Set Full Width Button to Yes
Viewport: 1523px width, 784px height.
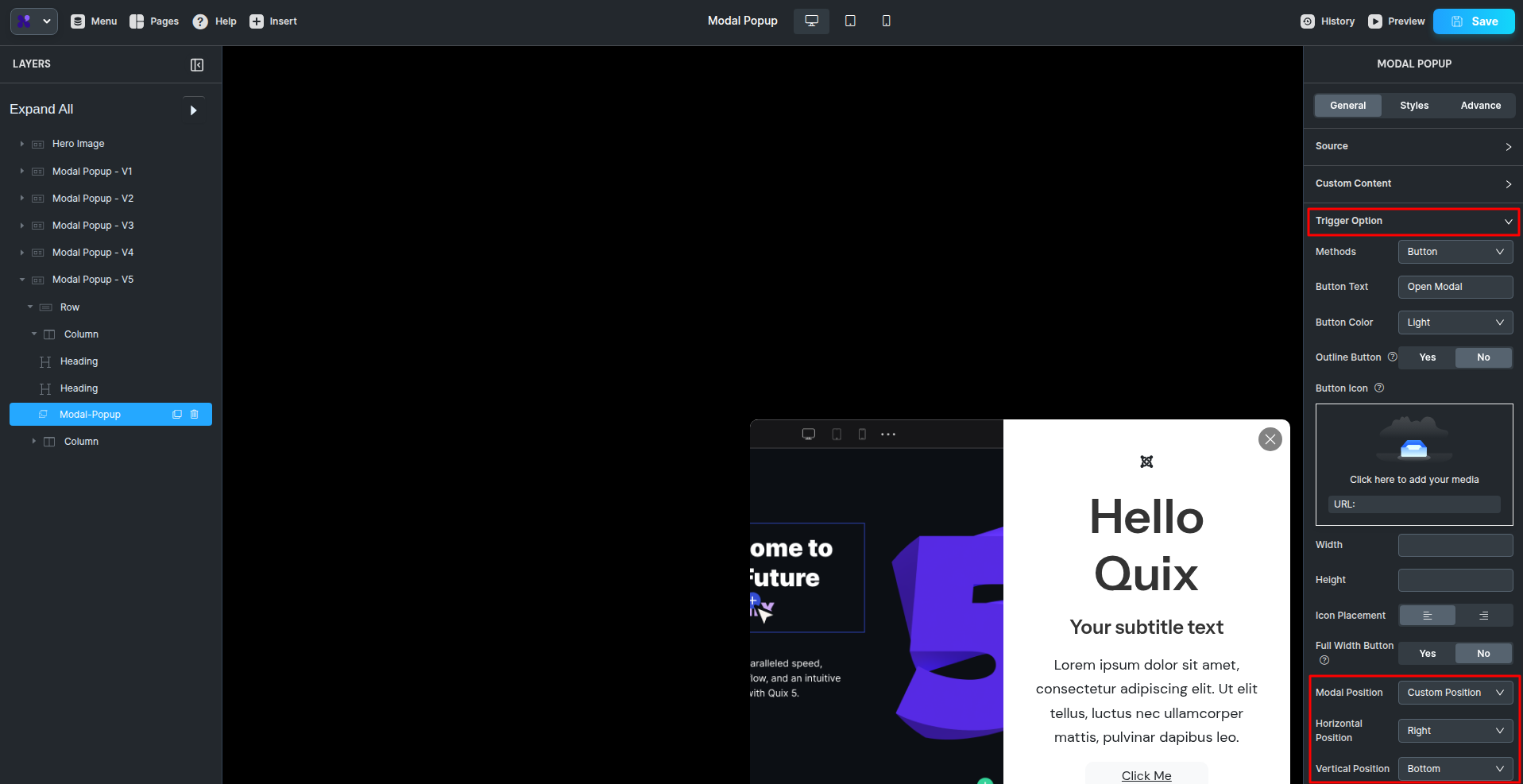pyautogui.click(x=1427, y=654)
